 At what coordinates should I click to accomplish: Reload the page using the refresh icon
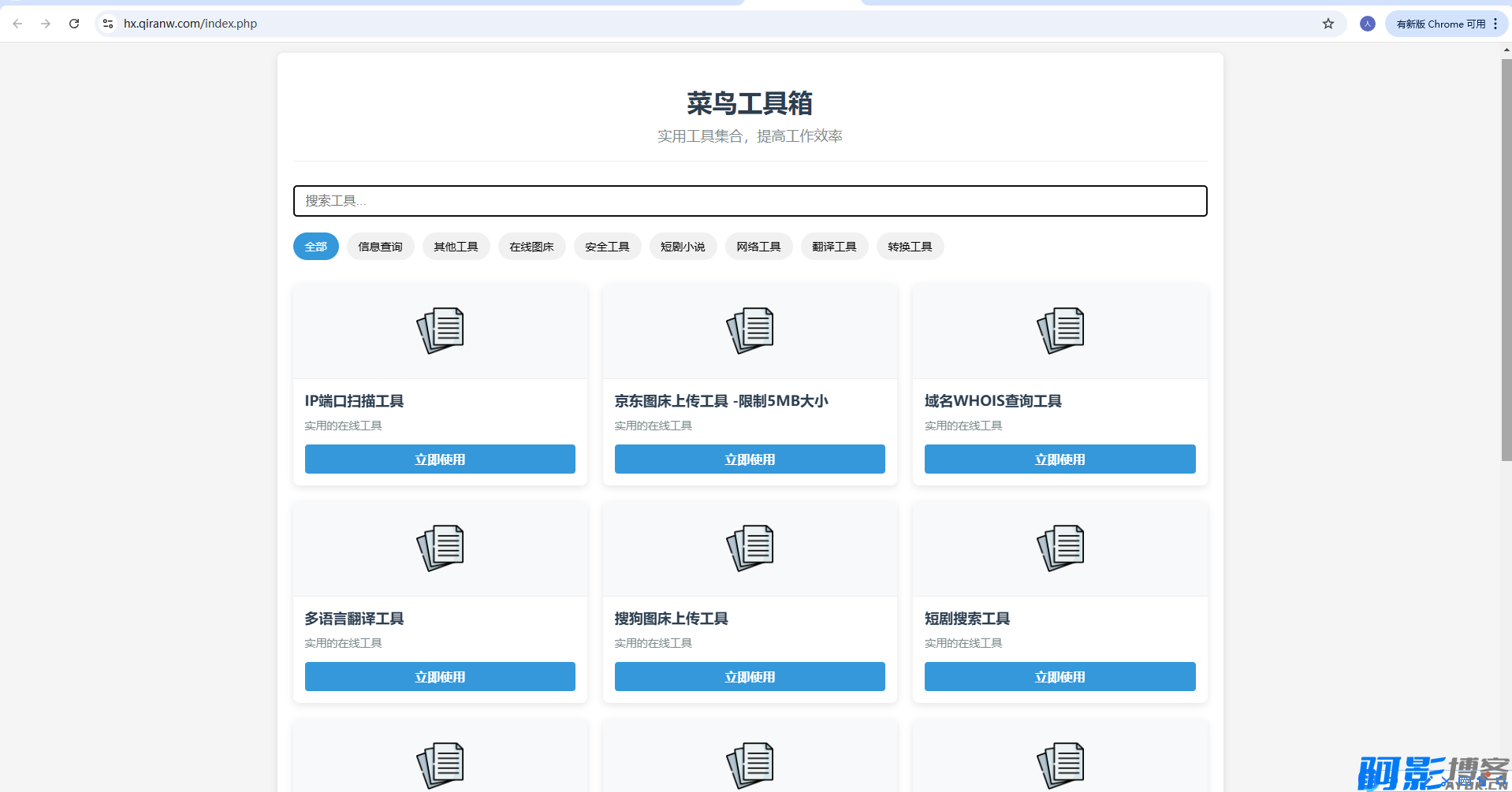tap(74, 24)
